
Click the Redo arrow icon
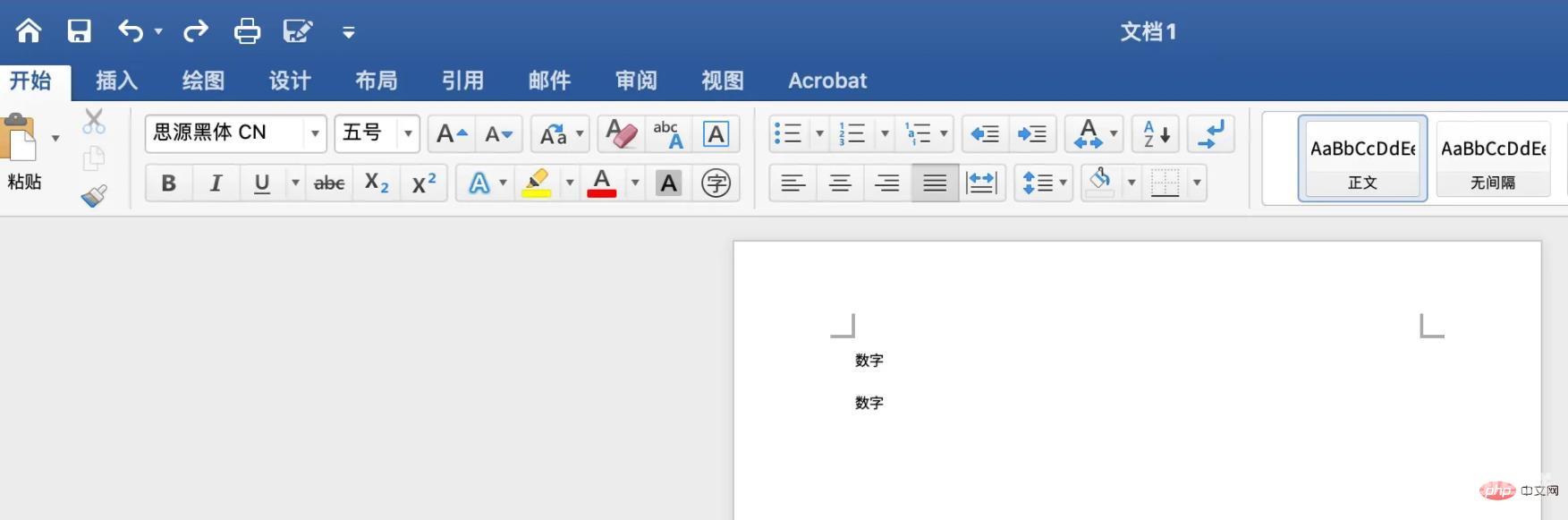[x=195, y=31]
